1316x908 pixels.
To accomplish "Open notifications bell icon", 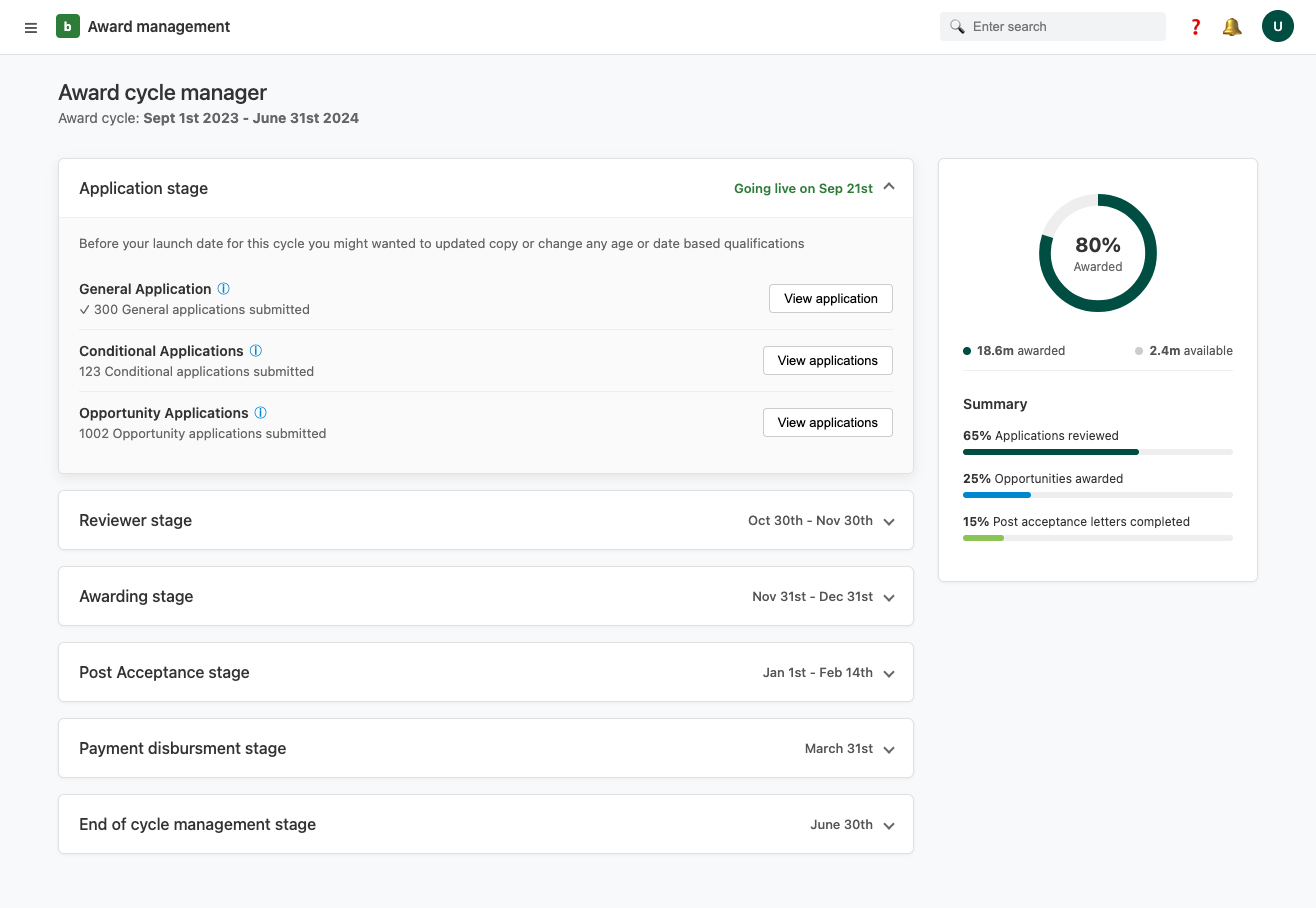I will click(1232, 27).
